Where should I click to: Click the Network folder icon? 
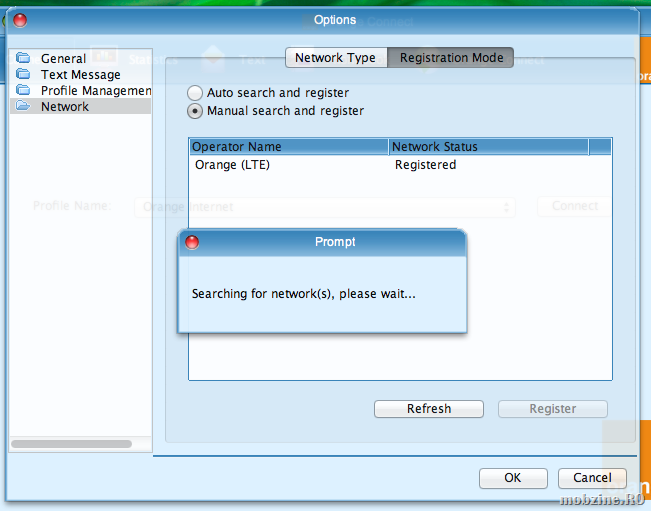pyautogui.click(x=23, y=107)
